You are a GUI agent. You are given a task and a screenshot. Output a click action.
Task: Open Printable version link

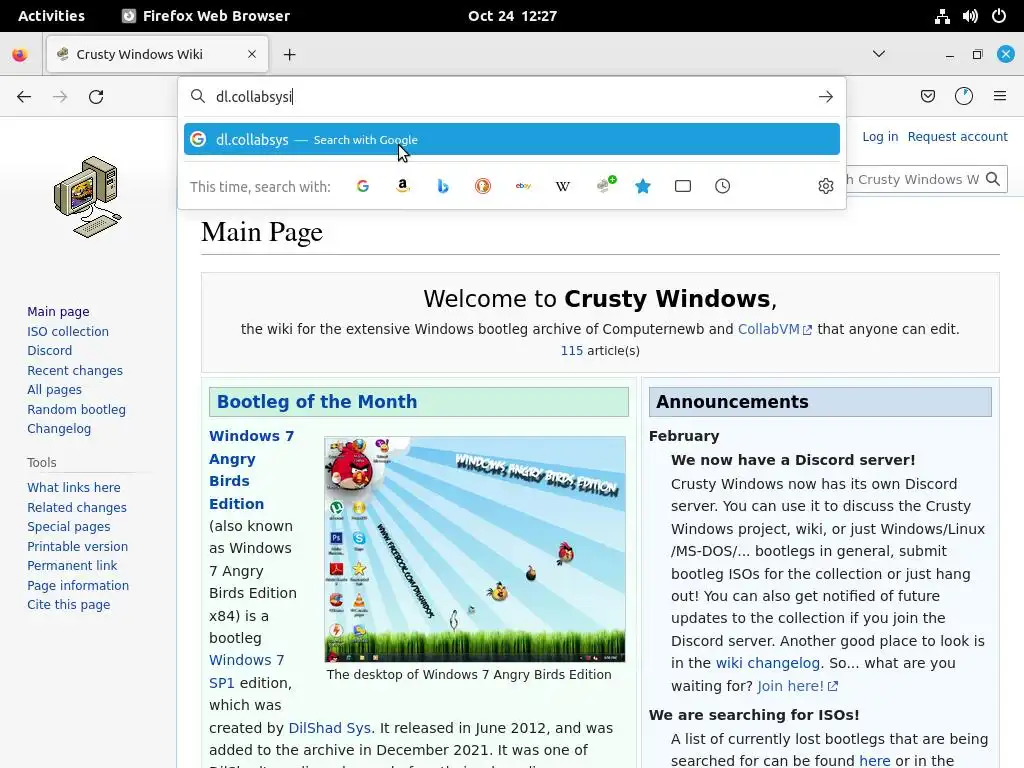[x=78, y=547]
